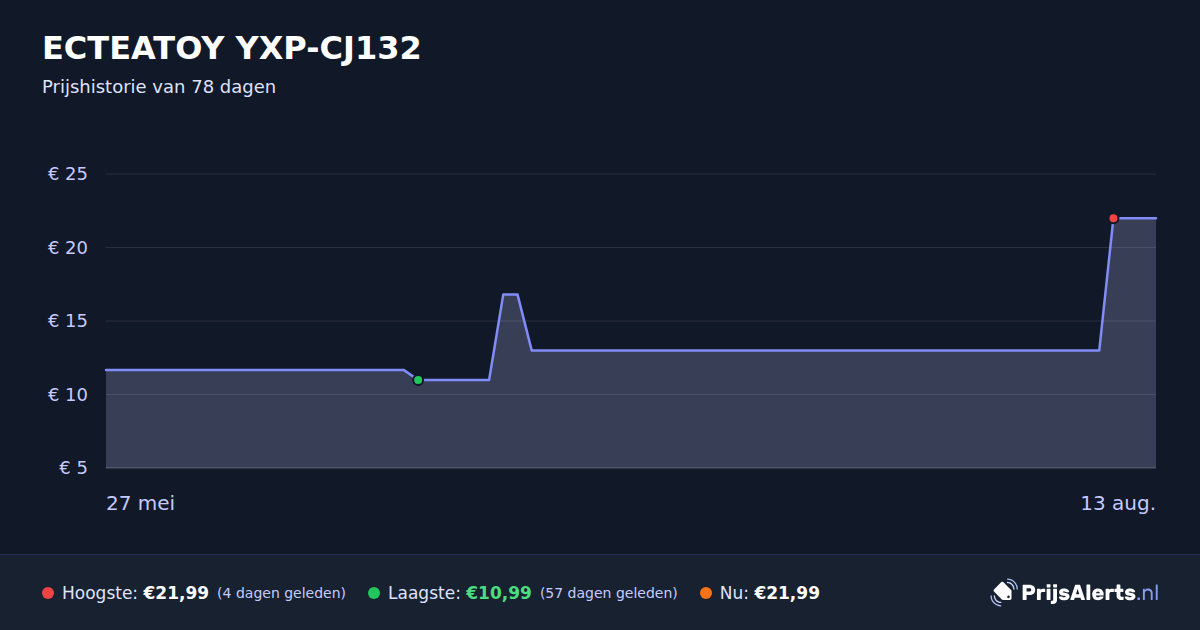
Task: Click the € 25 axis label
Action: click(68, 174)
